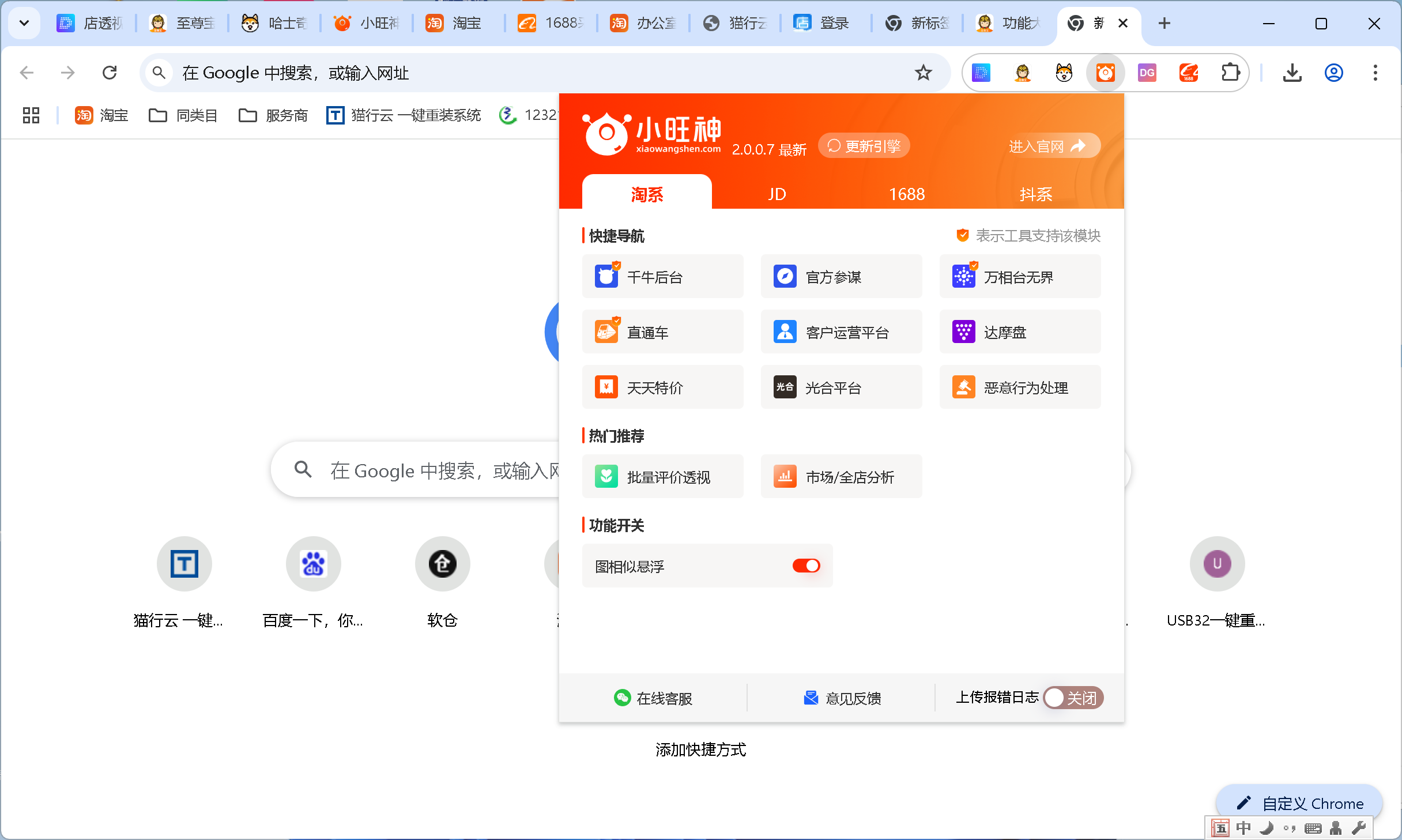This screenshot has width=1402, height=840.
Task: Switch to the 办公室 browser tab
Action: click(x=643, y=23)
